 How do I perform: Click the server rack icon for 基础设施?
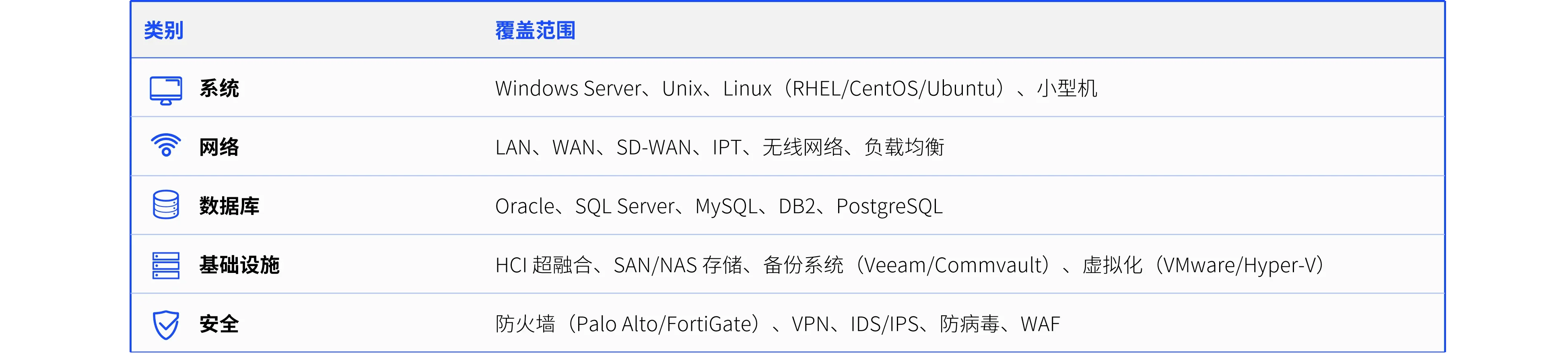pos(165,265)
